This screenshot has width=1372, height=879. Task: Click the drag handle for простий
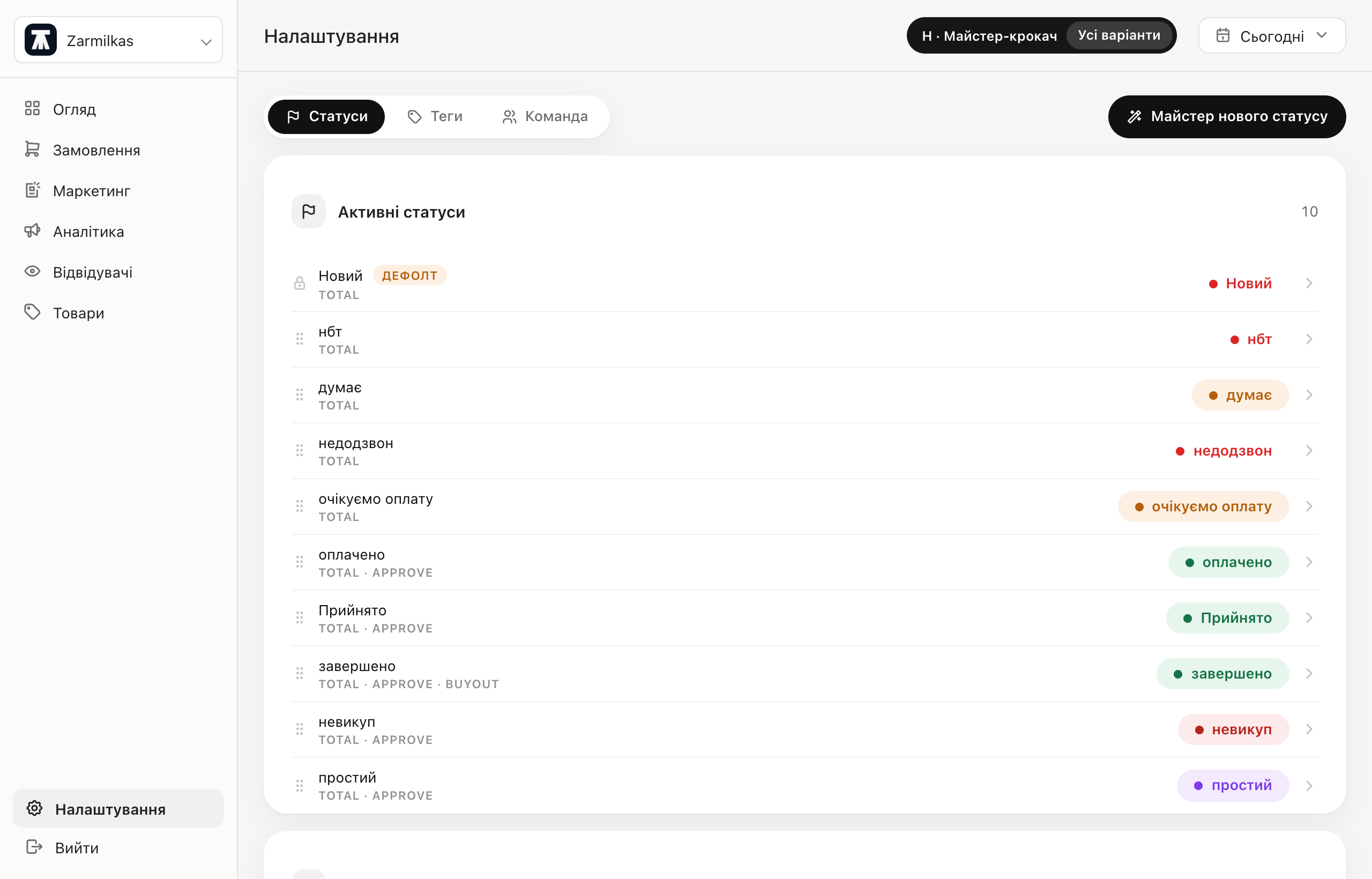pos(300,786)
